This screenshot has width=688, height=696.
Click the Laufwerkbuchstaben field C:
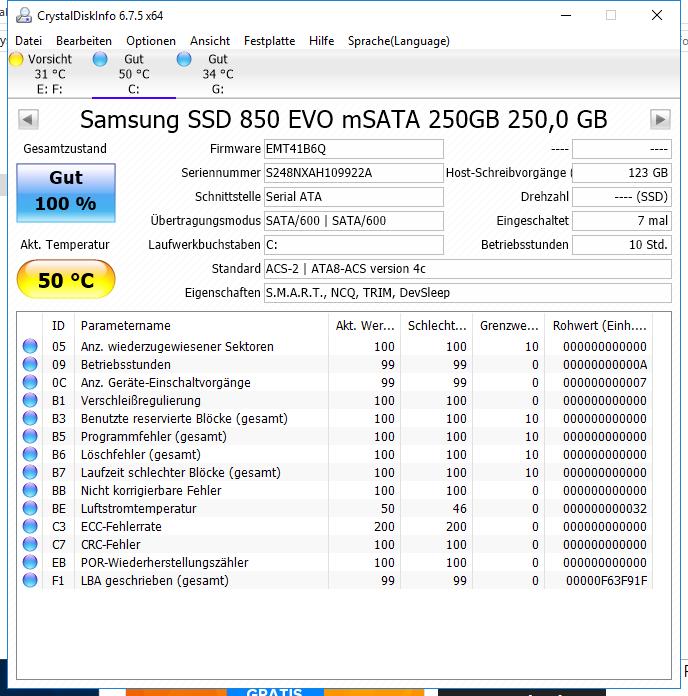[354, 245]
